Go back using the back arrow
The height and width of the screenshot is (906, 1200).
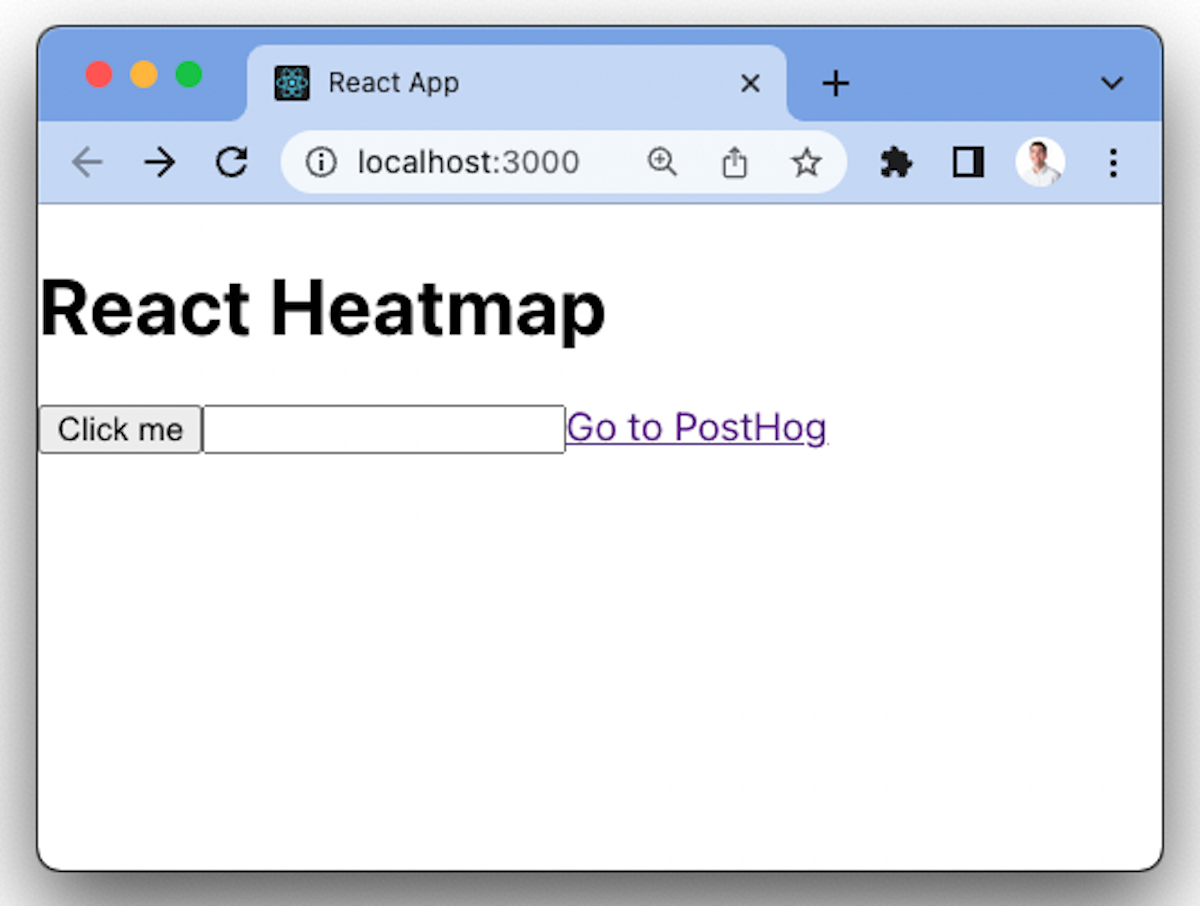[x=88, y=162]
